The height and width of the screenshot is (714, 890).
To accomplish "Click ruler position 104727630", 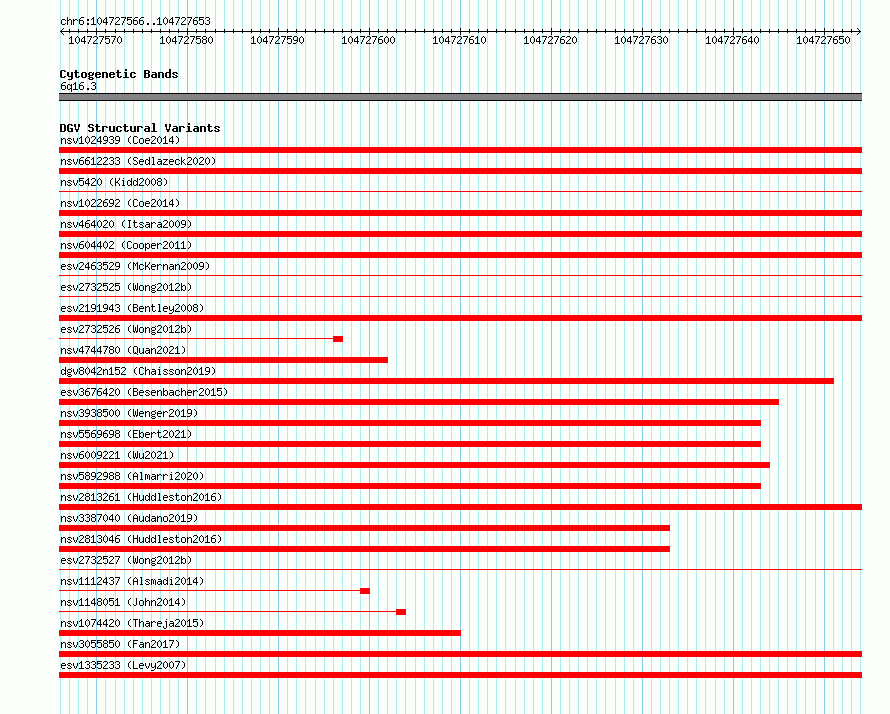I will point(641,40).
